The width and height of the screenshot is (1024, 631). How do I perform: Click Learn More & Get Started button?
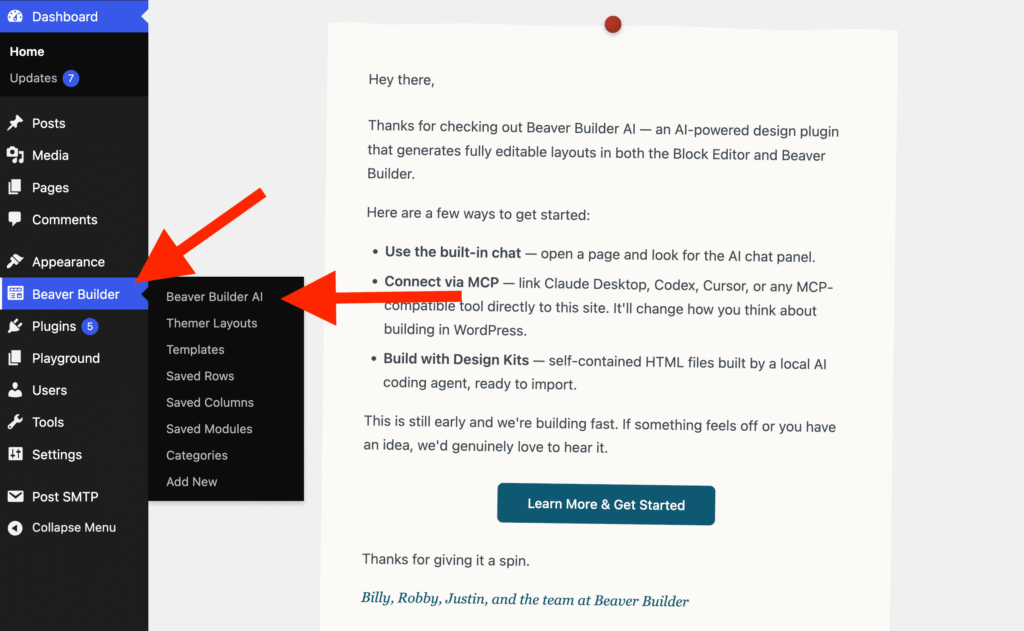coord(606,504)
